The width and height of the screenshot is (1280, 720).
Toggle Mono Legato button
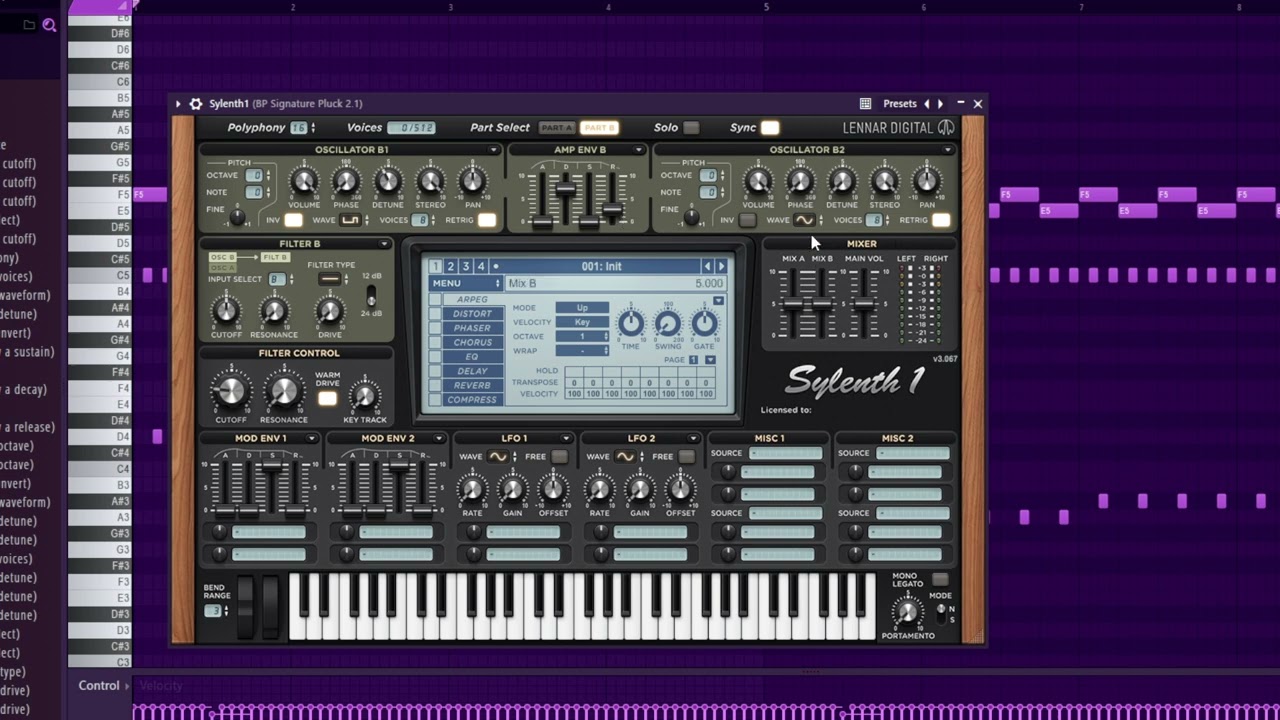click(x=939, y=579)
